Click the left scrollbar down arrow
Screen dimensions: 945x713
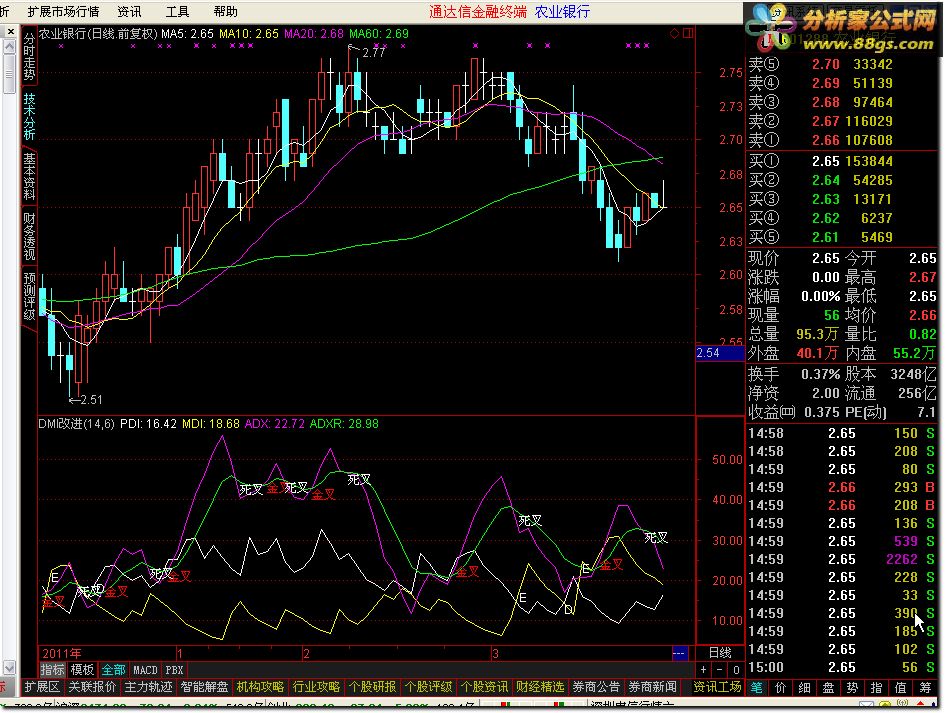coord(9,667)
